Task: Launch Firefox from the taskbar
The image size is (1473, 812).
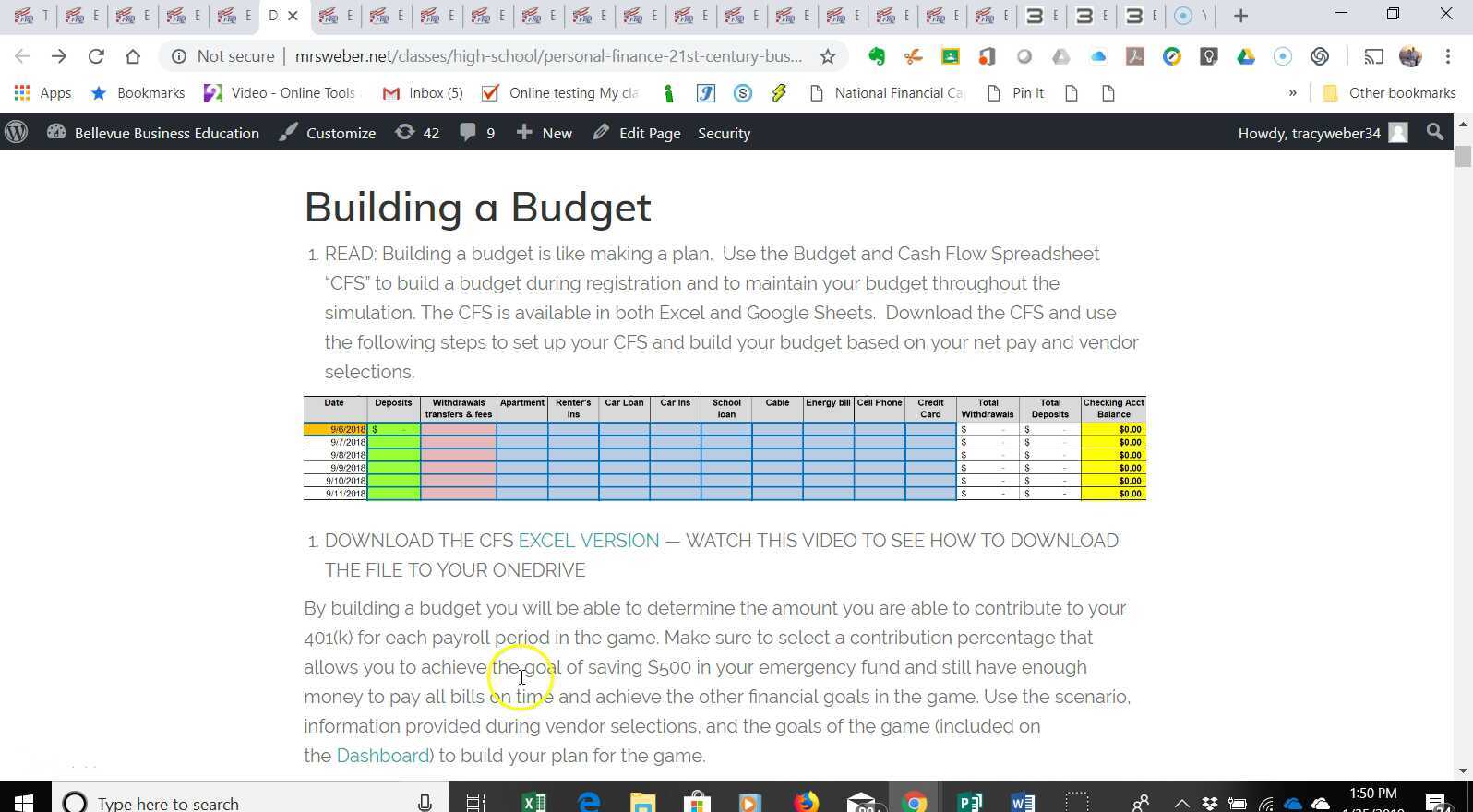Action: tap(806, 802)
